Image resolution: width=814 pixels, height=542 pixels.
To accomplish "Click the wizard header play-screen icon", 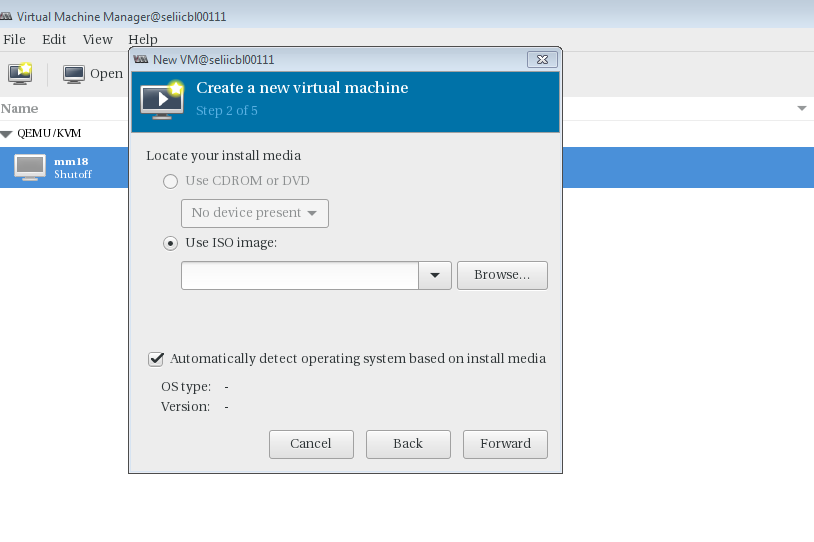I will click(x=162, y=100).
